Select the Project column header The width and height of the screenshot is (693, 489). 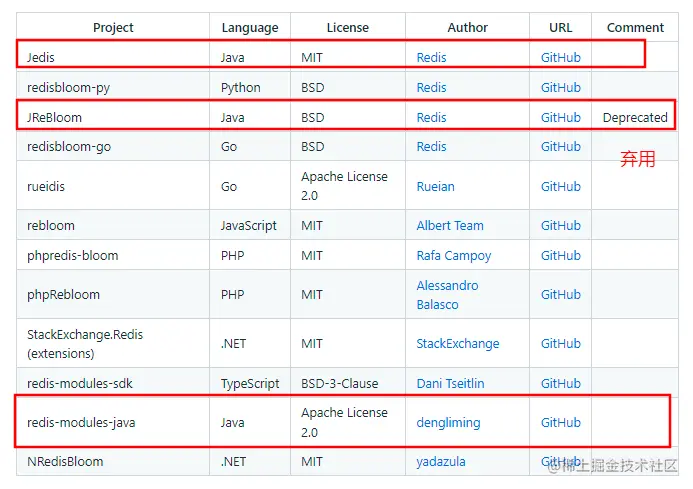click(113, 27)
